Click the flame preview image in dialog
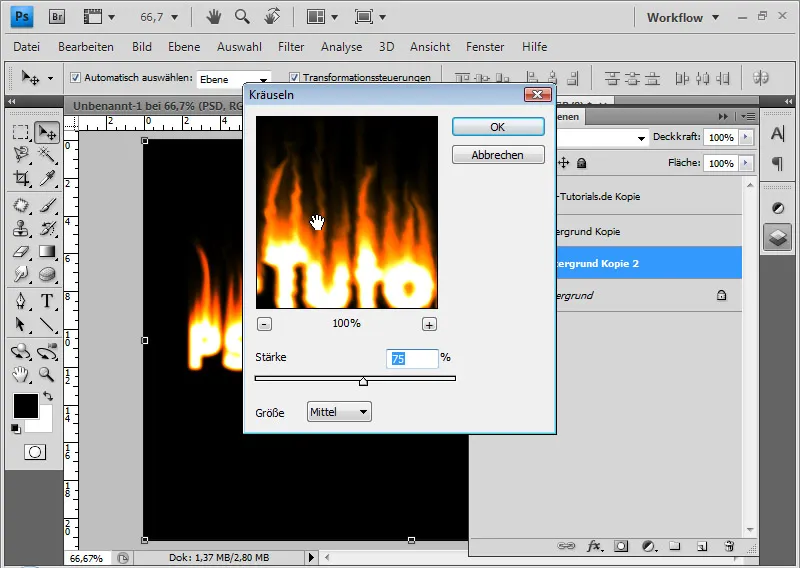This screenshot has height=568, width=800. point(347,212)
